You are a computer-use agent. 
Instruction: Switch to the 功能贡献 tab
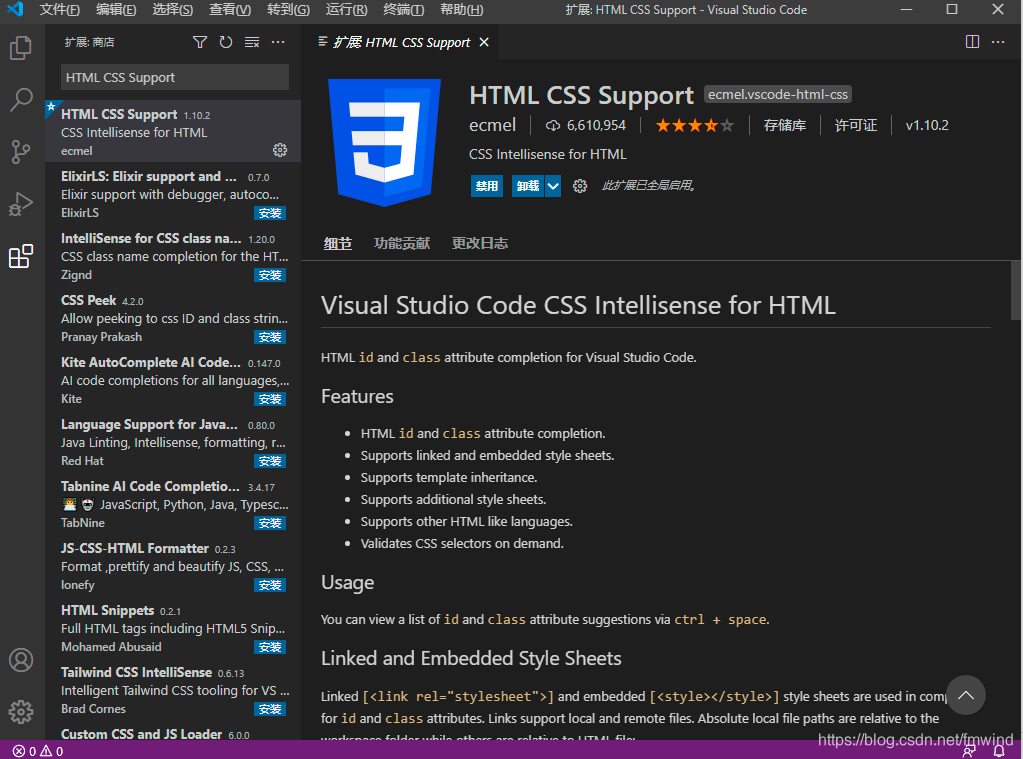[402, 243]
